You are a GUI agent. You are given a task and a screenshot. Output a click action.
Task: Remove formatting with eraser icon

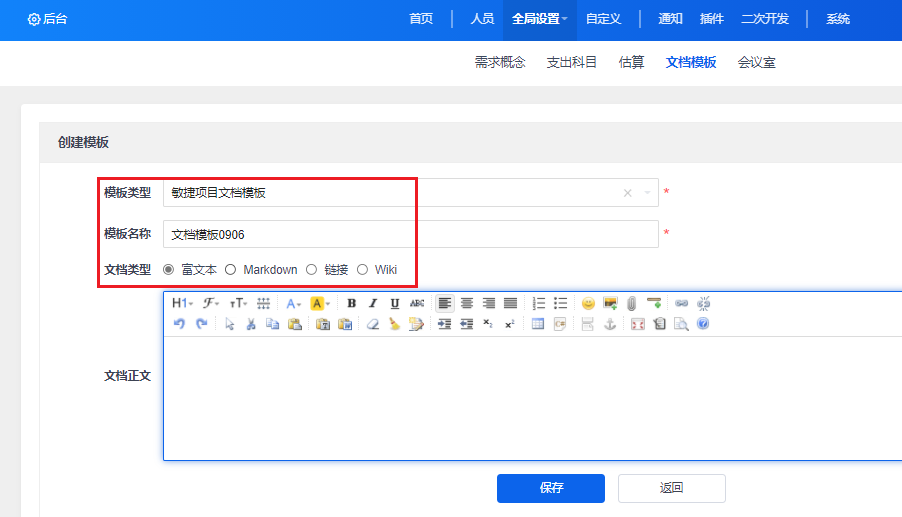tap(373, 324)
